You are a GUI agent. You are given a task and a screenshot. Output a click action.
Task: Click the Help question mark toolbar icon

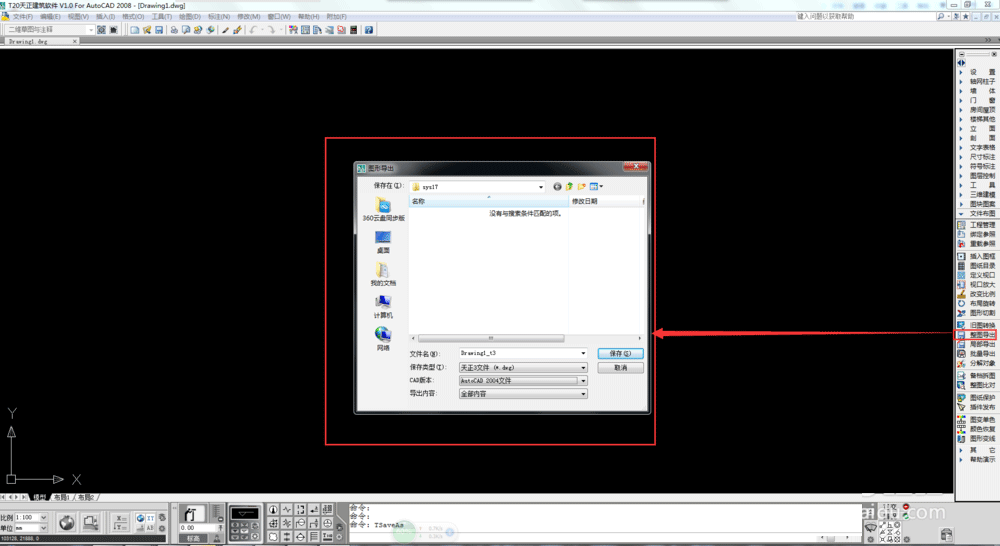tap(369, 30)
